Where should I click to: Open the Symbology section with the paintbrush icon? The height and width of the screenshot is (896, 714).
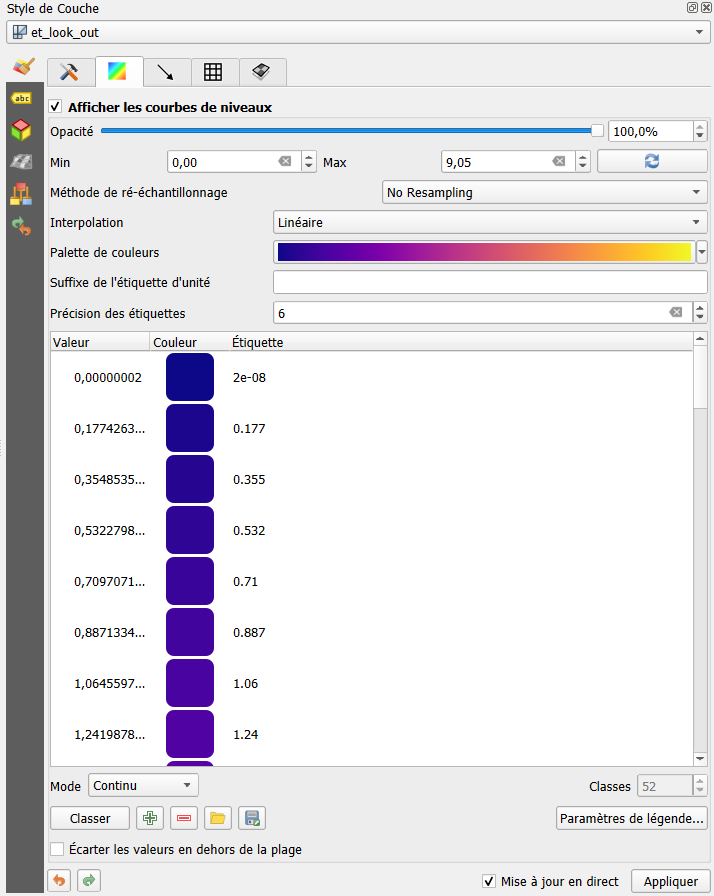pos(22,67)
